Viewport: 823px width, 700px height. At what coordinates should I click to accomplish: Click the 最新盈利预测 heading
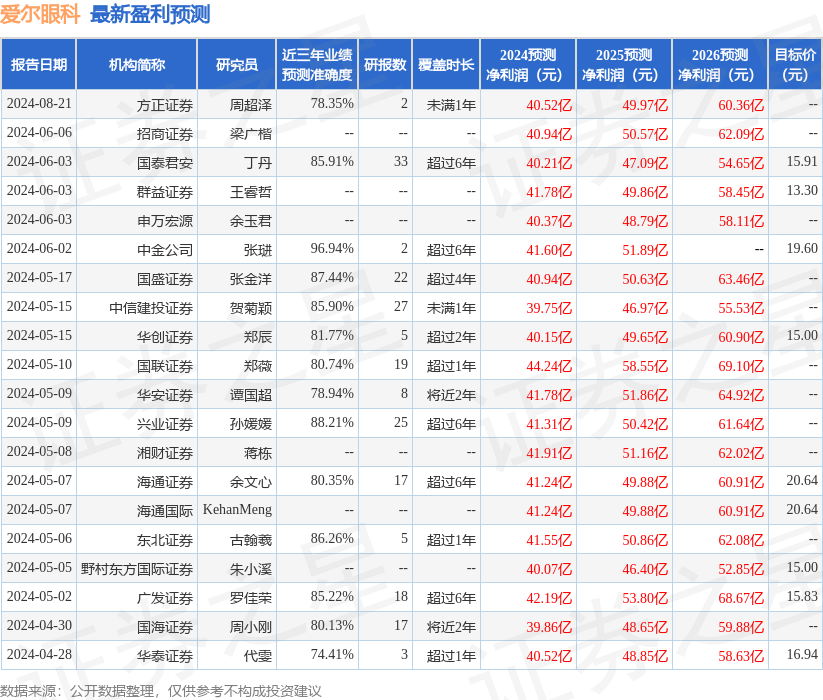(150, 14)
